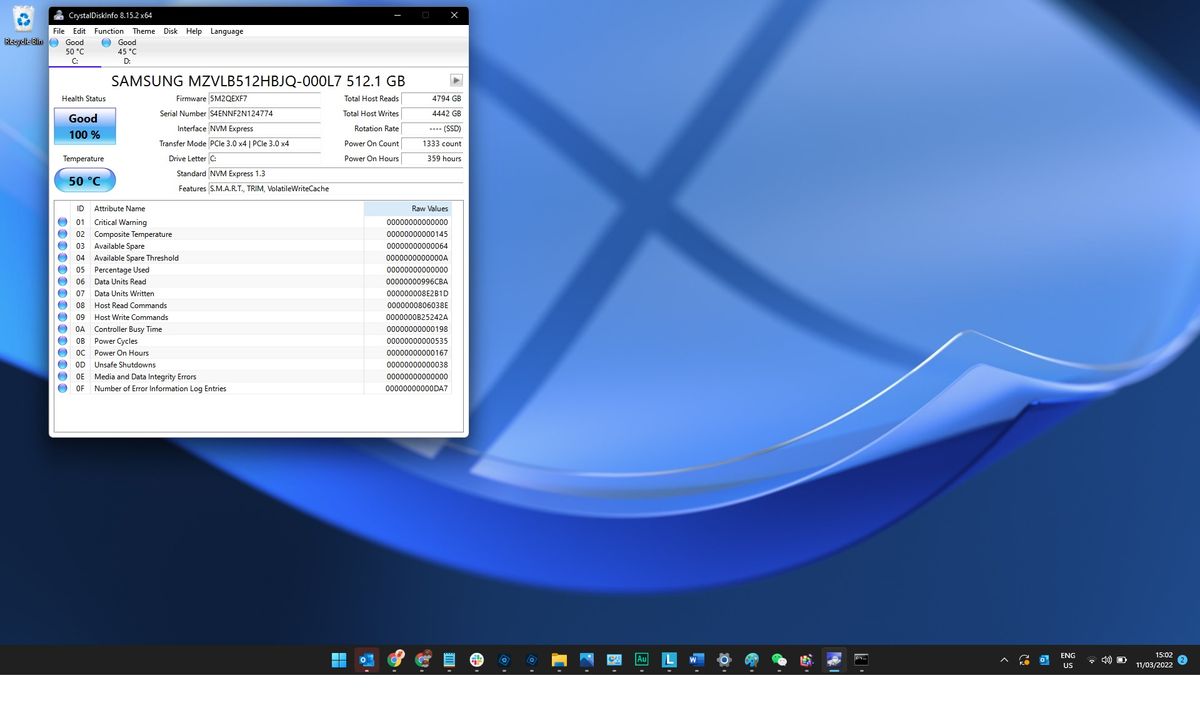
Task: Open the Language menu
Action: 226,31
